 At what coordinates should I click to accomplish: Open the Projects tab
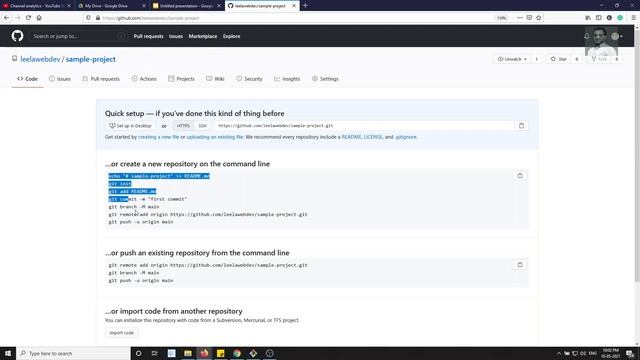point(181,79)
